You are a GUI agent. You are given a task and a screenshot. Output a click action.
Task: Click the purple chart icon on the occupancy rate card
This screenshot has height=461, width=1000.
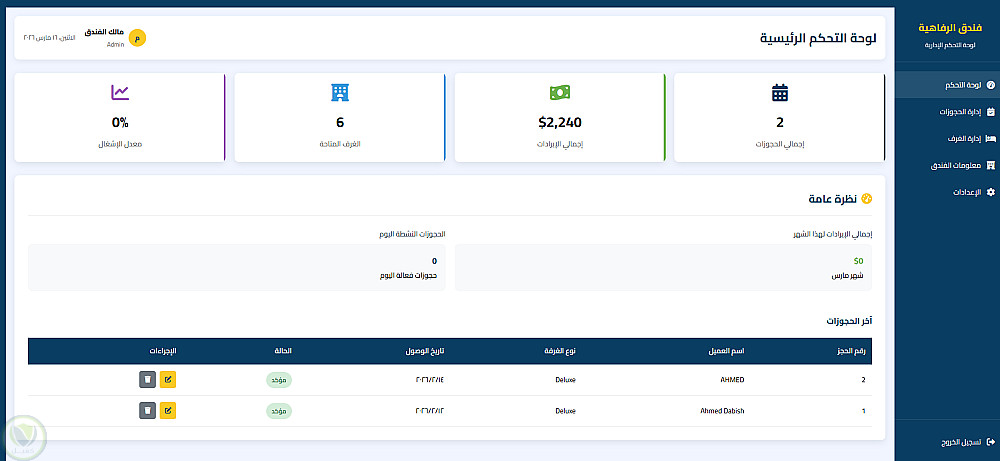pos(120,93)
